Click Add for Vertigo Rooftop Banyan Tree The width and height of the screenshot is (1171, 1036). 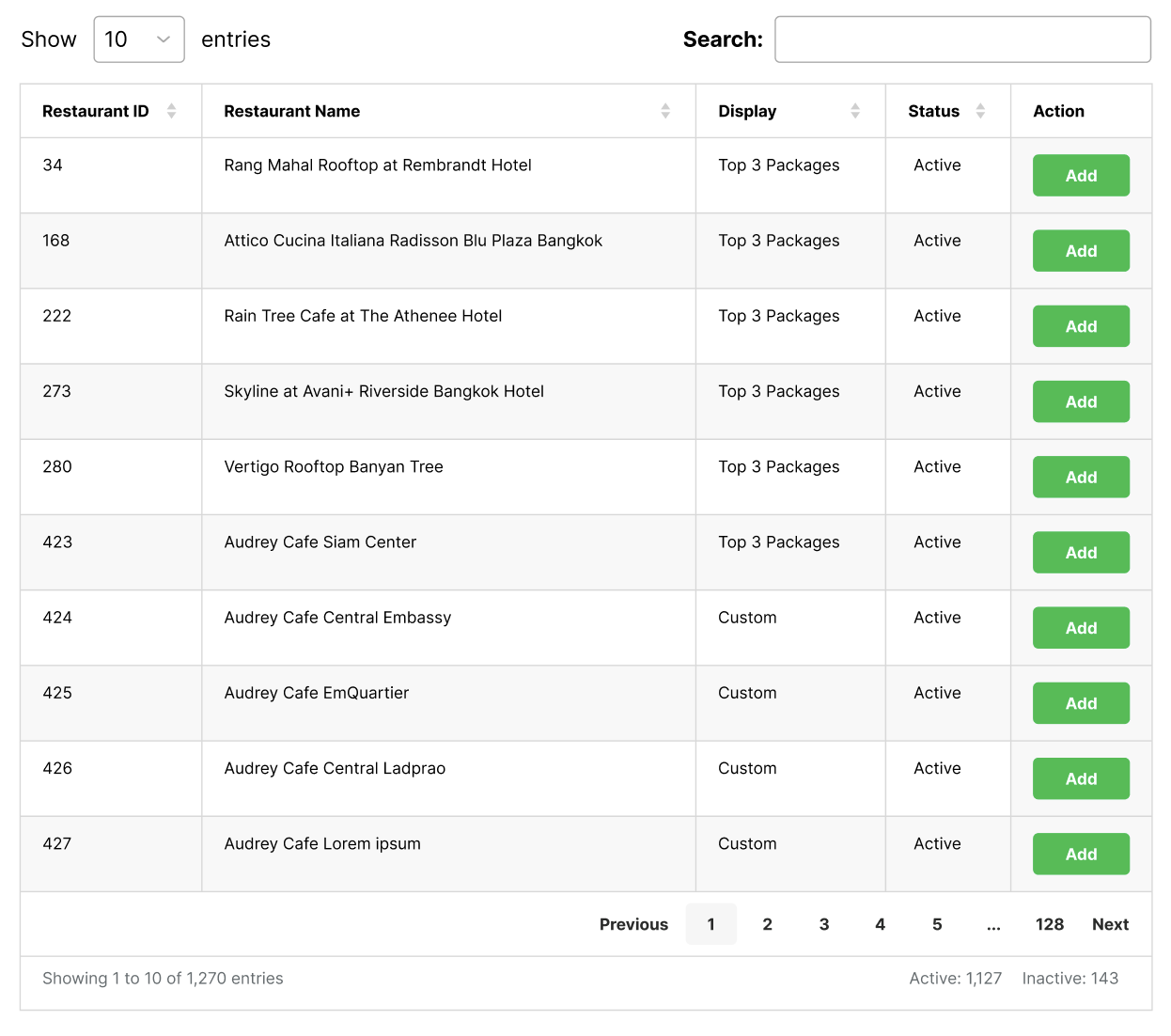pos(1080,478)
